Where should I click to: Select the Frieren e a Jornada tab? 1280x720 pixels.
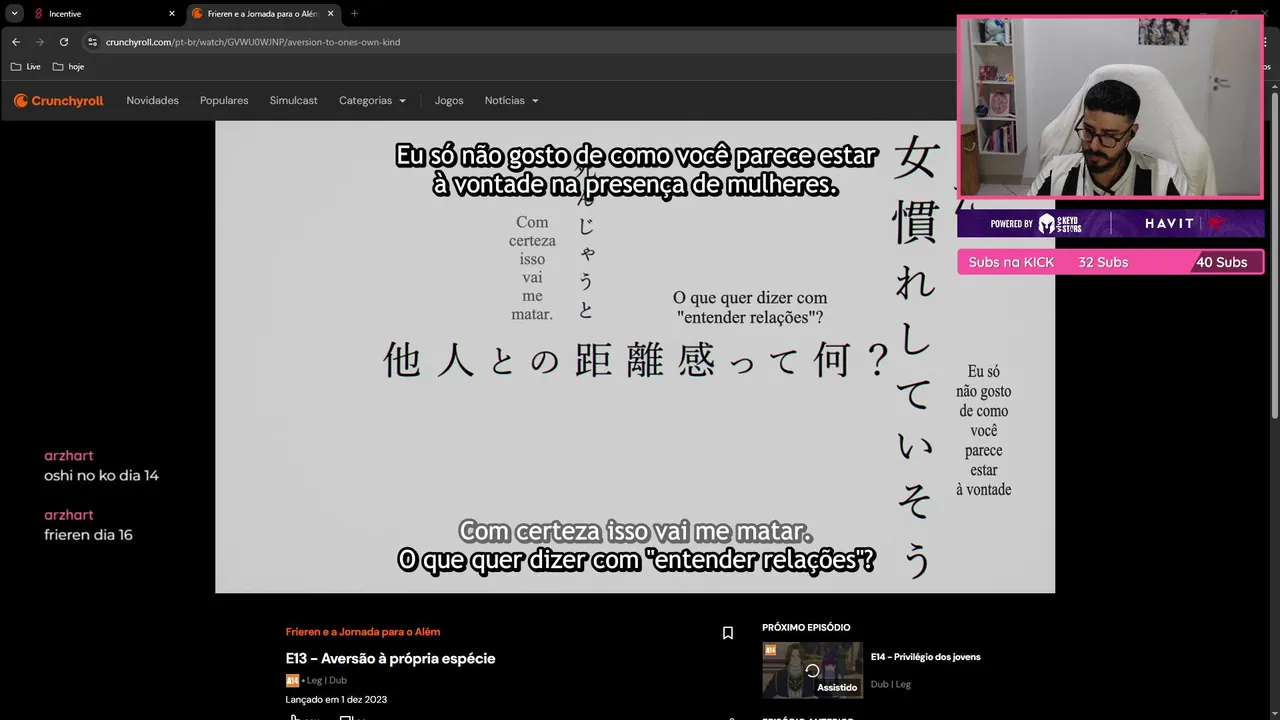click(x=262, y=14)
